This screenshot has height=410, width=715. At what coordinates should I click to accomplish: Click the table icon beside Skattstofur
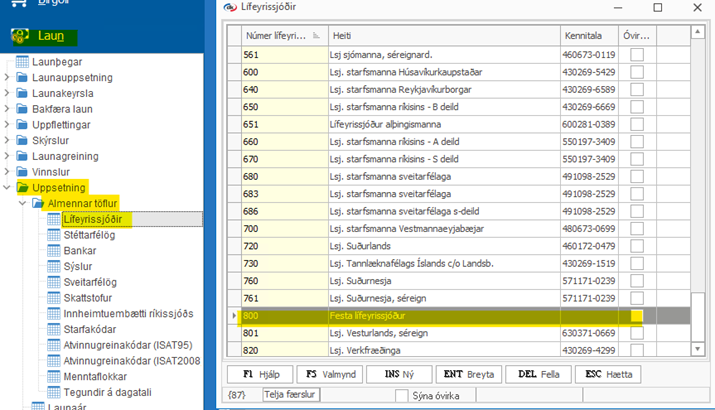click(x=54, y=298)
